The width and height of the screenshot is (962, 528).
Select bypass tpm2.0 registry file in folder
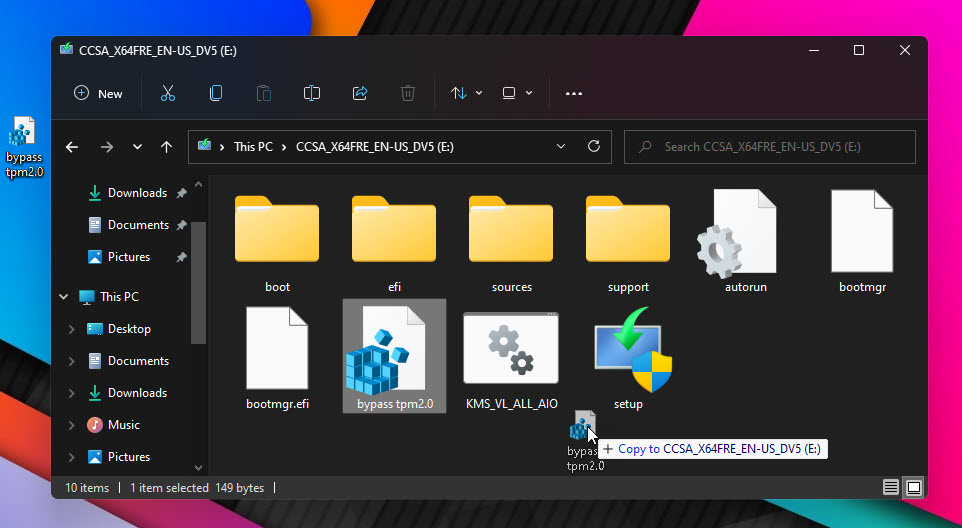pyautogui.click(x=394, y=356)
